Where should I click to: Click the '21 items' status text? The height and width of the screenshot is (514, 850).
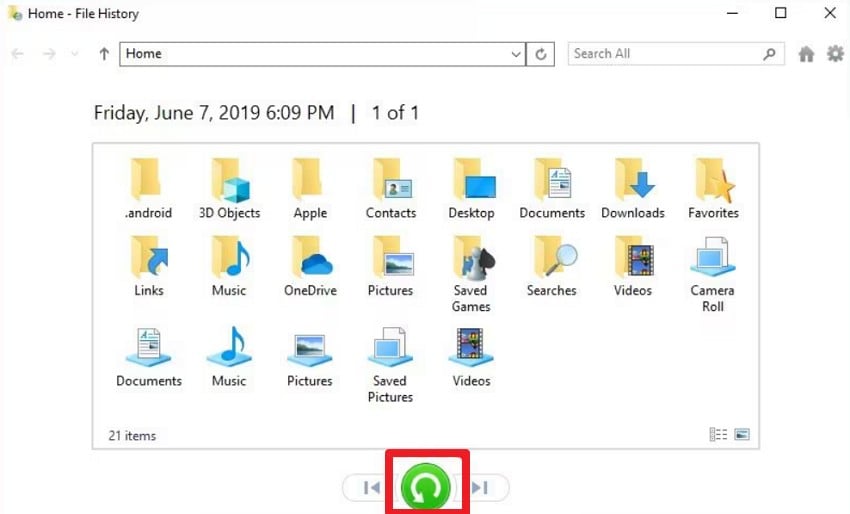click(132, 436)
